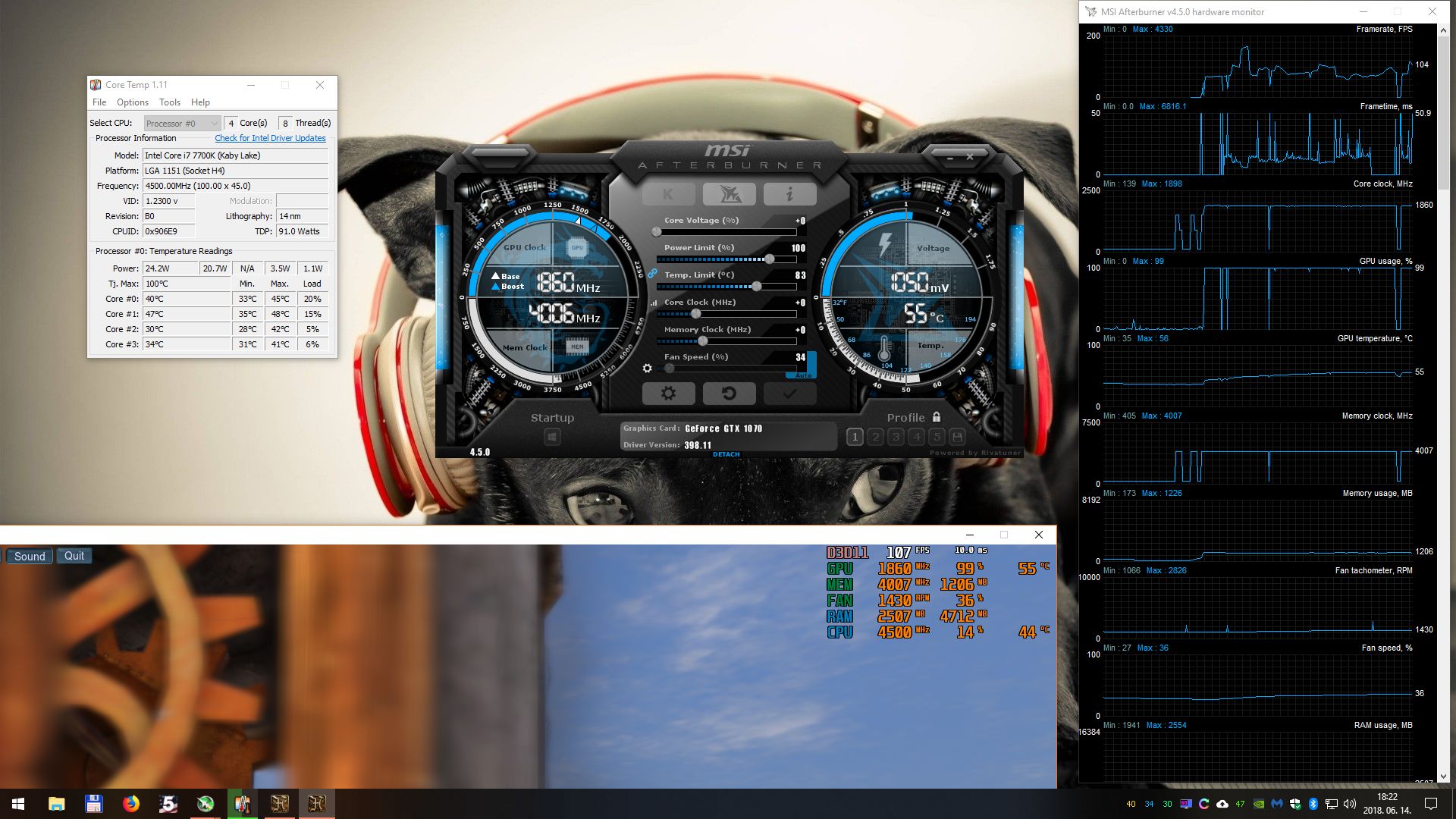Click the hardware monitor vertical scrollbar
The image size is (1456, 819).
[1443, 114]
